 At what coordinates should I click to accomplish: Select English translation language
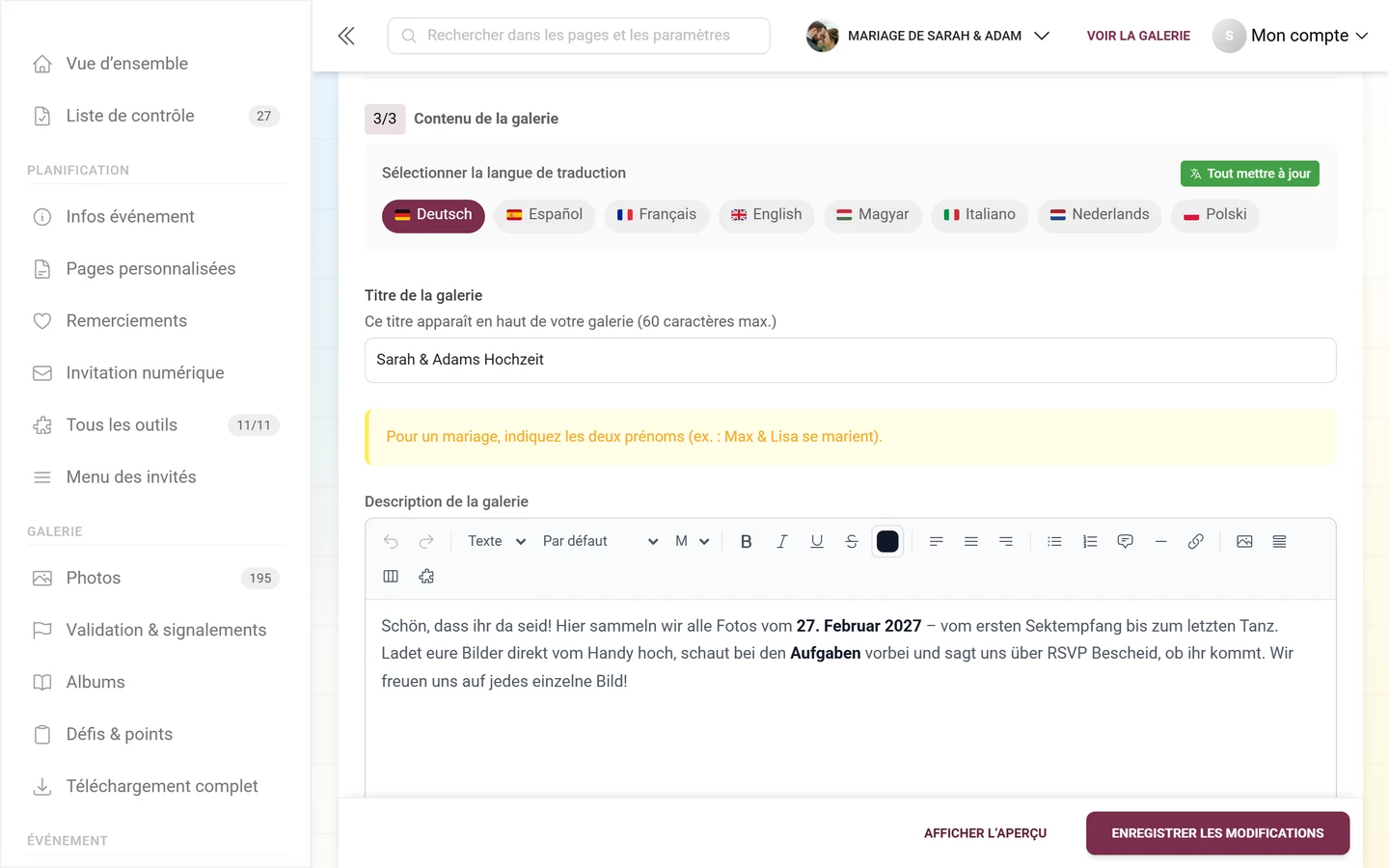767,216
